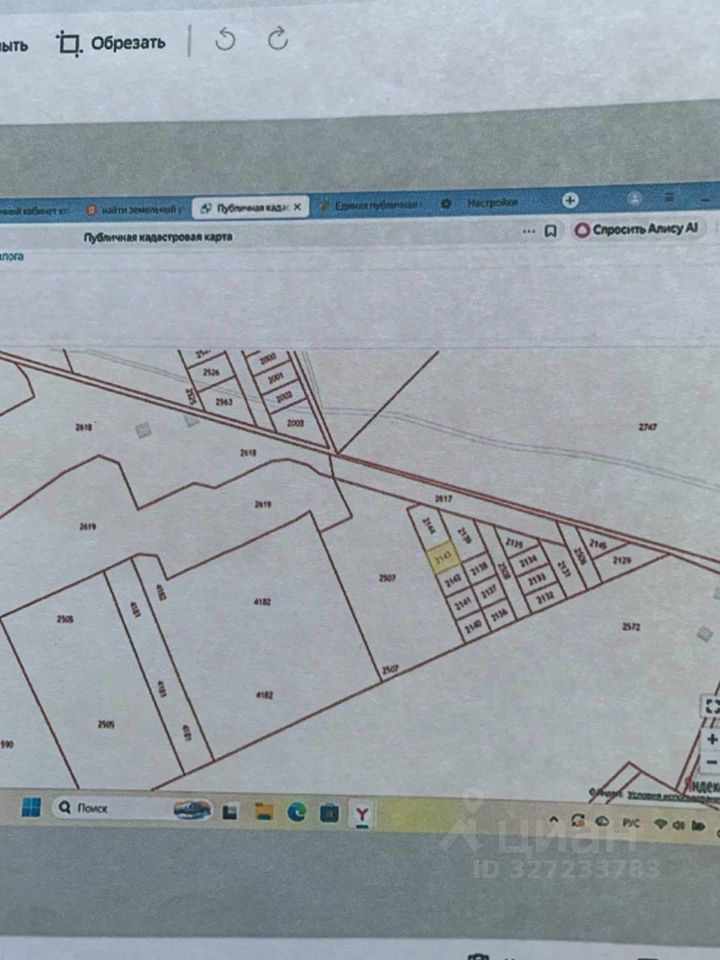Open the Единая публичная browser tab
The width and height of the screenshot is (720, 960).
pos(370,205)
